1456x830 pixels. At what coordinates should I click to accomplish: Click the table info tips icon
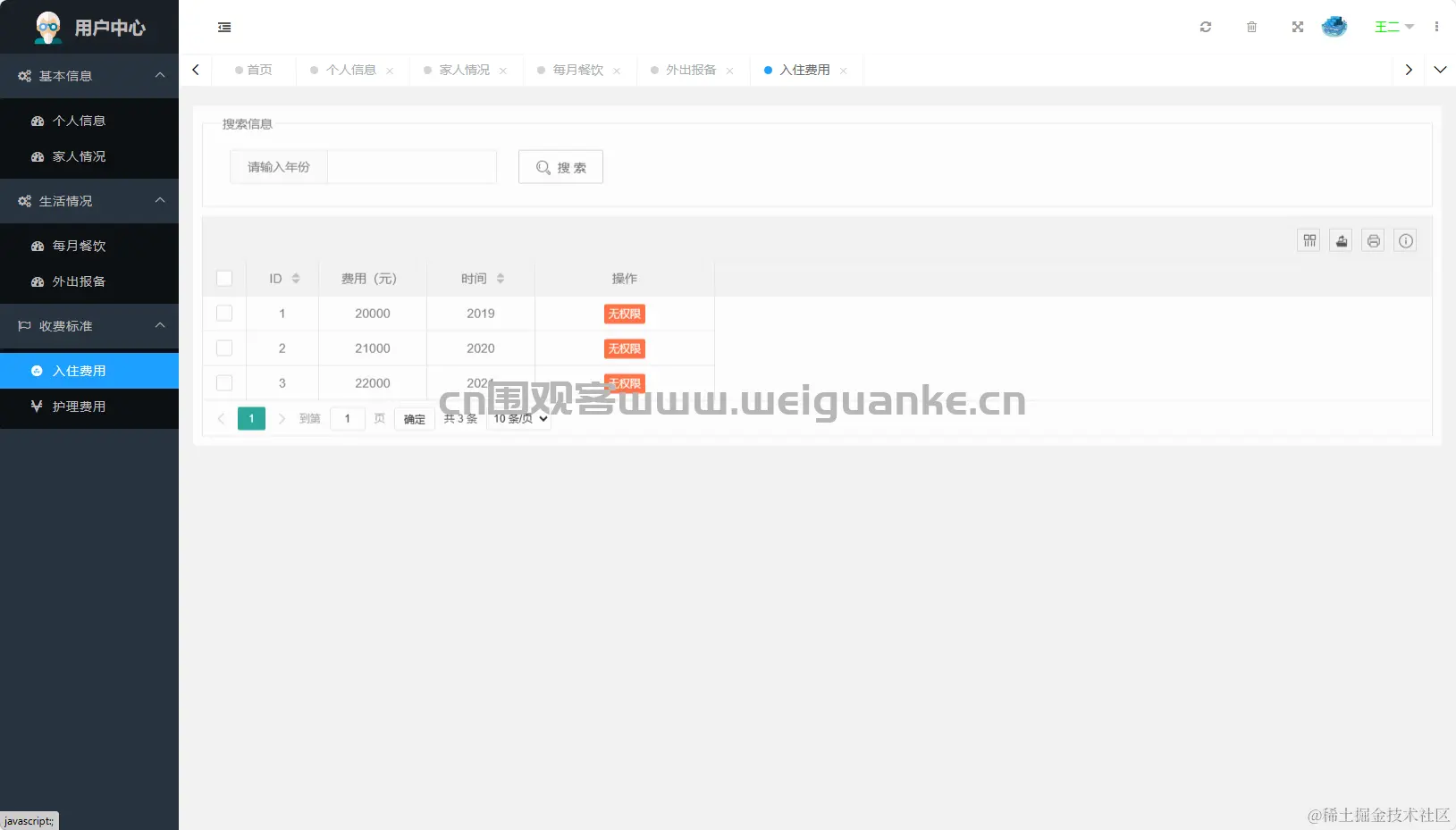pyautogui.click(x=1406, y=240)
